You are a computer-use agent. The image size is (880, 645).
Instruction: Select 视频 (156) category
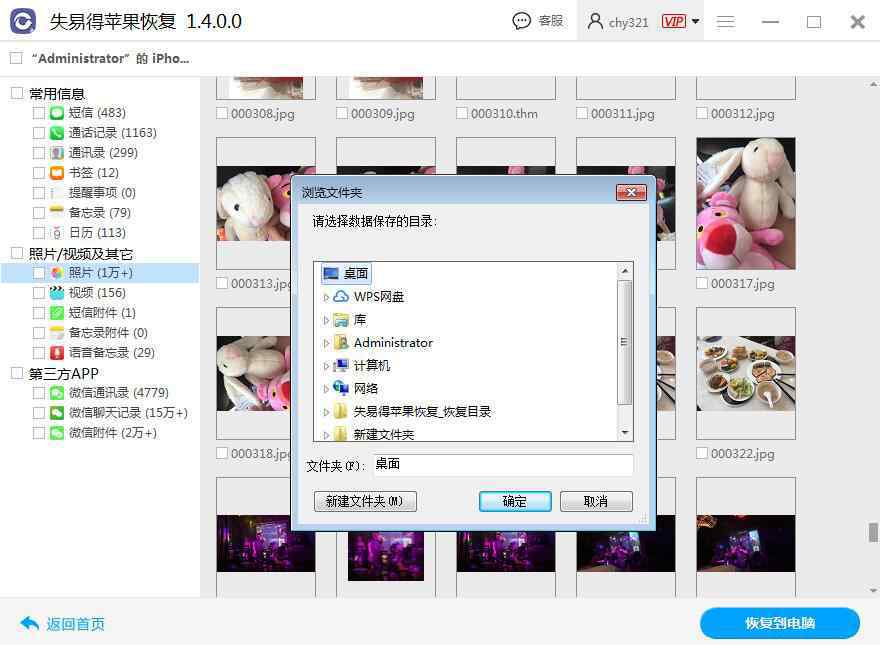[97, 293]
